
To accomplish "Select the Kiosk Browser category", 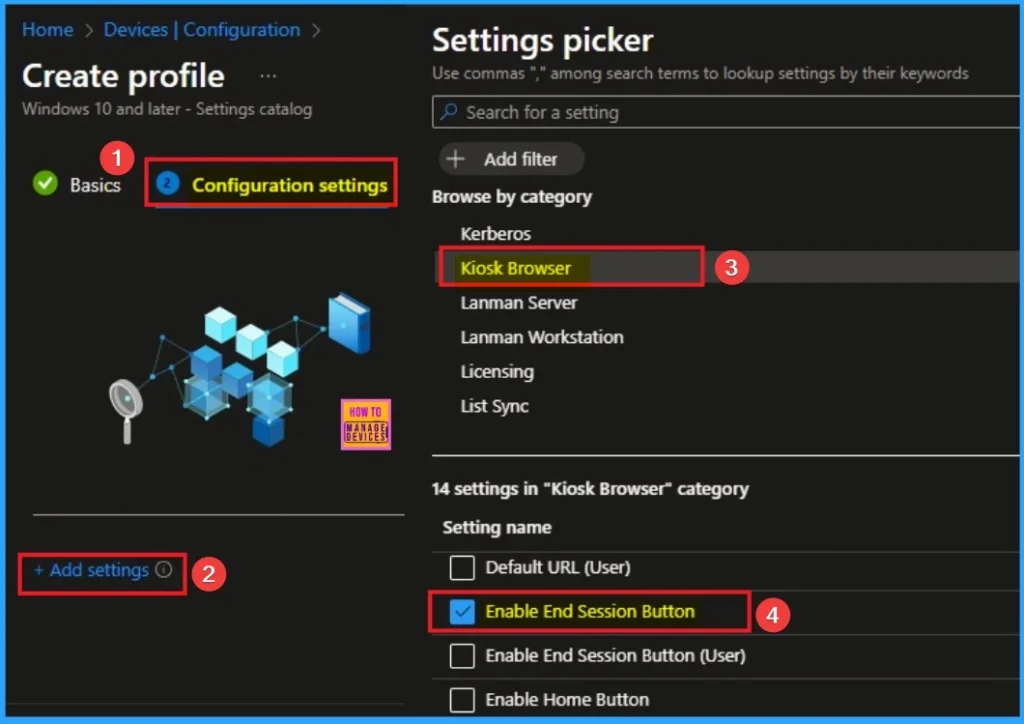I will tap(515, 268).
